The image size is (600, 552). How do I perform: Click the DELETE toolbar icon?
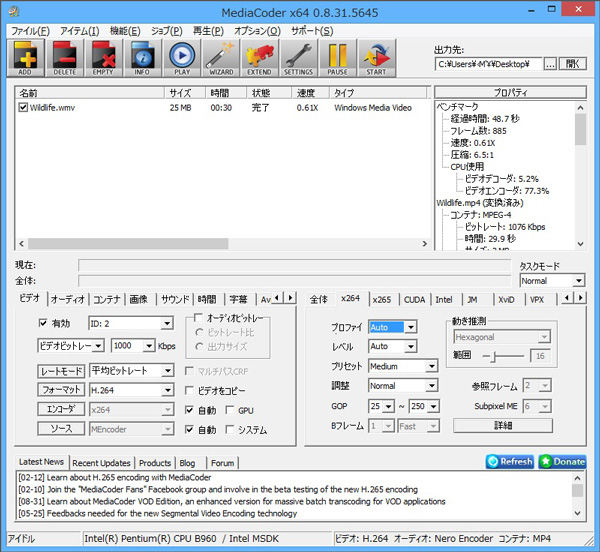point(65,58)
